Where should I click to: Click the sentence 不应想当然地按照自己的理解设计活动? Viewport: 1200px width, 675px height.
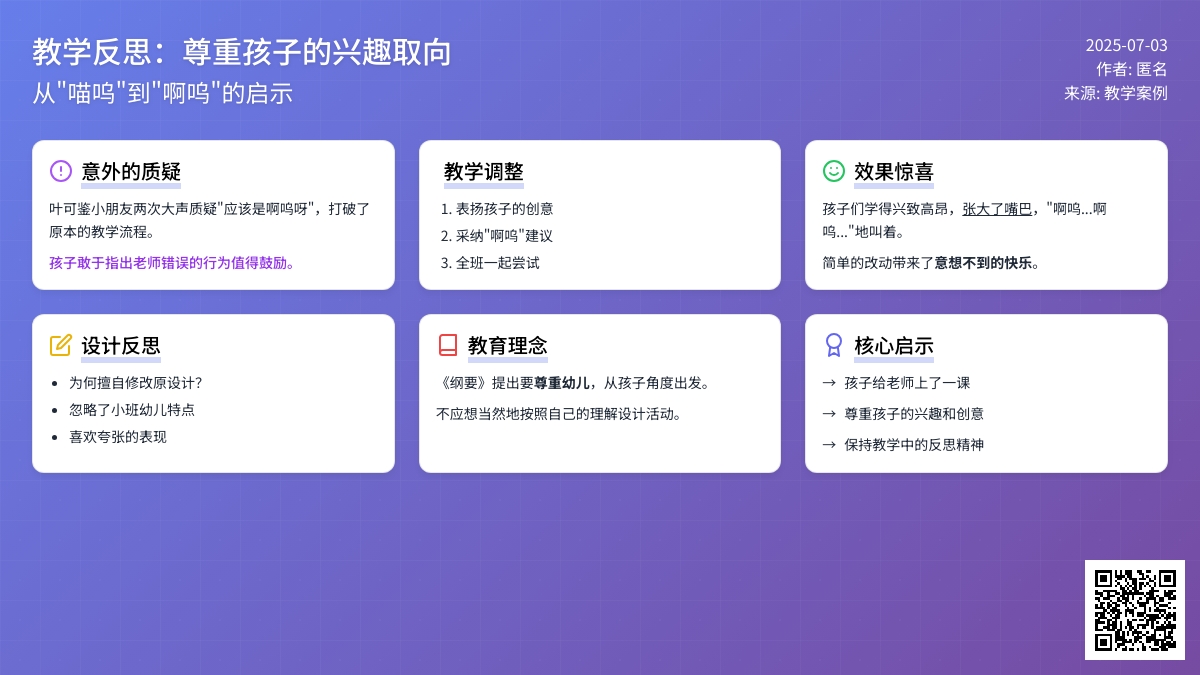559,413
